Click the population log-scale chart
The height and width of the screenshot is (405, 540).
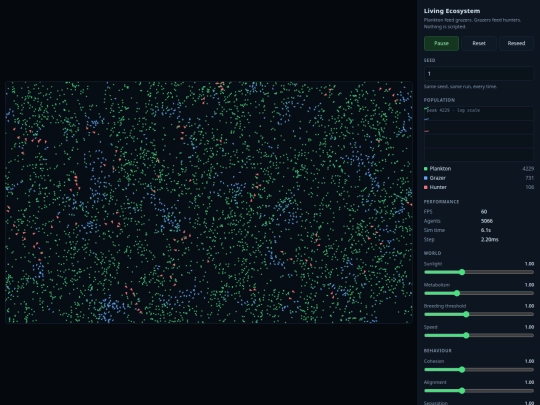(x=479, y=134)
